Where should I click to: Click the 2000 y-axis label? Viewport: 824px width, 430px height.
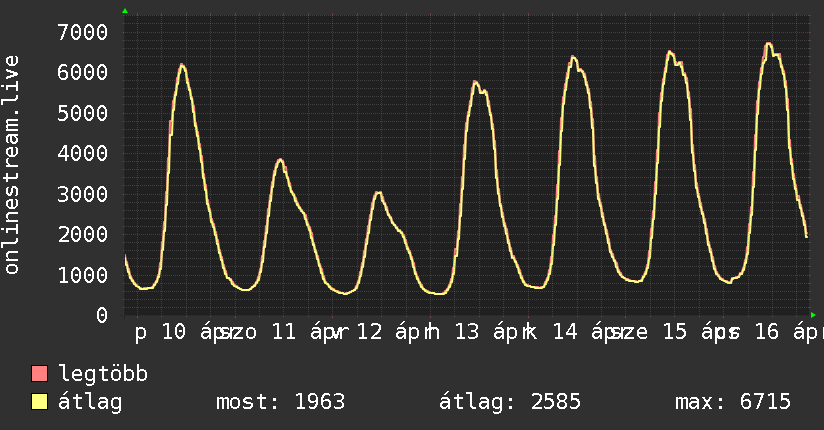(83, 234)
